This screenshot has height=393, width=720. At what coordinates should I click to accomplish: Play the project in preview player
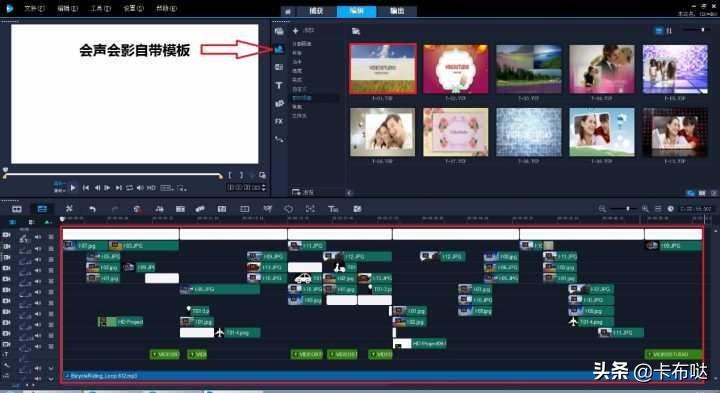pos(73,188)
